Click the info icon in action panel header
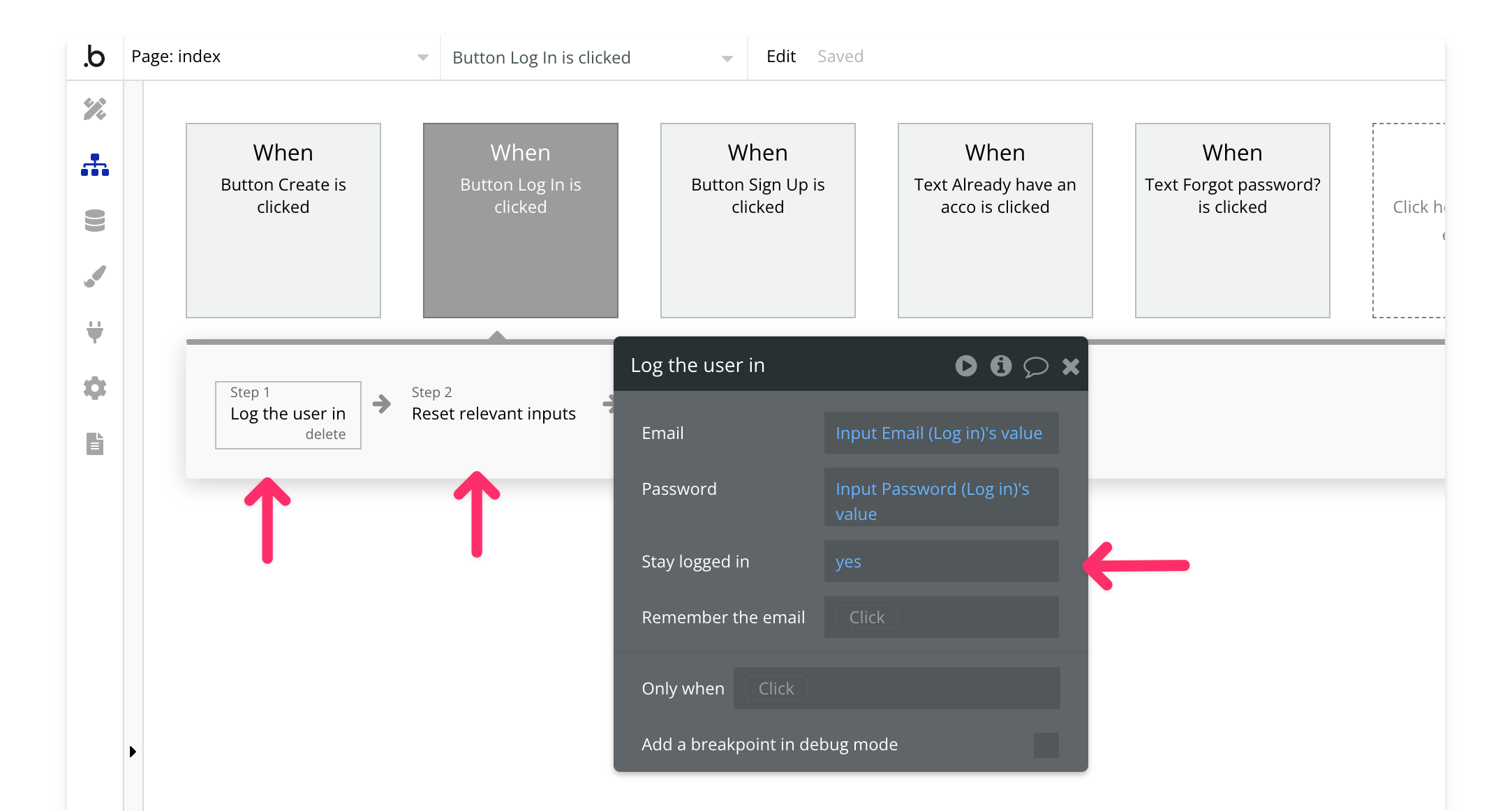Screen dimensions: 1512x811 [x=1000, y=366]
